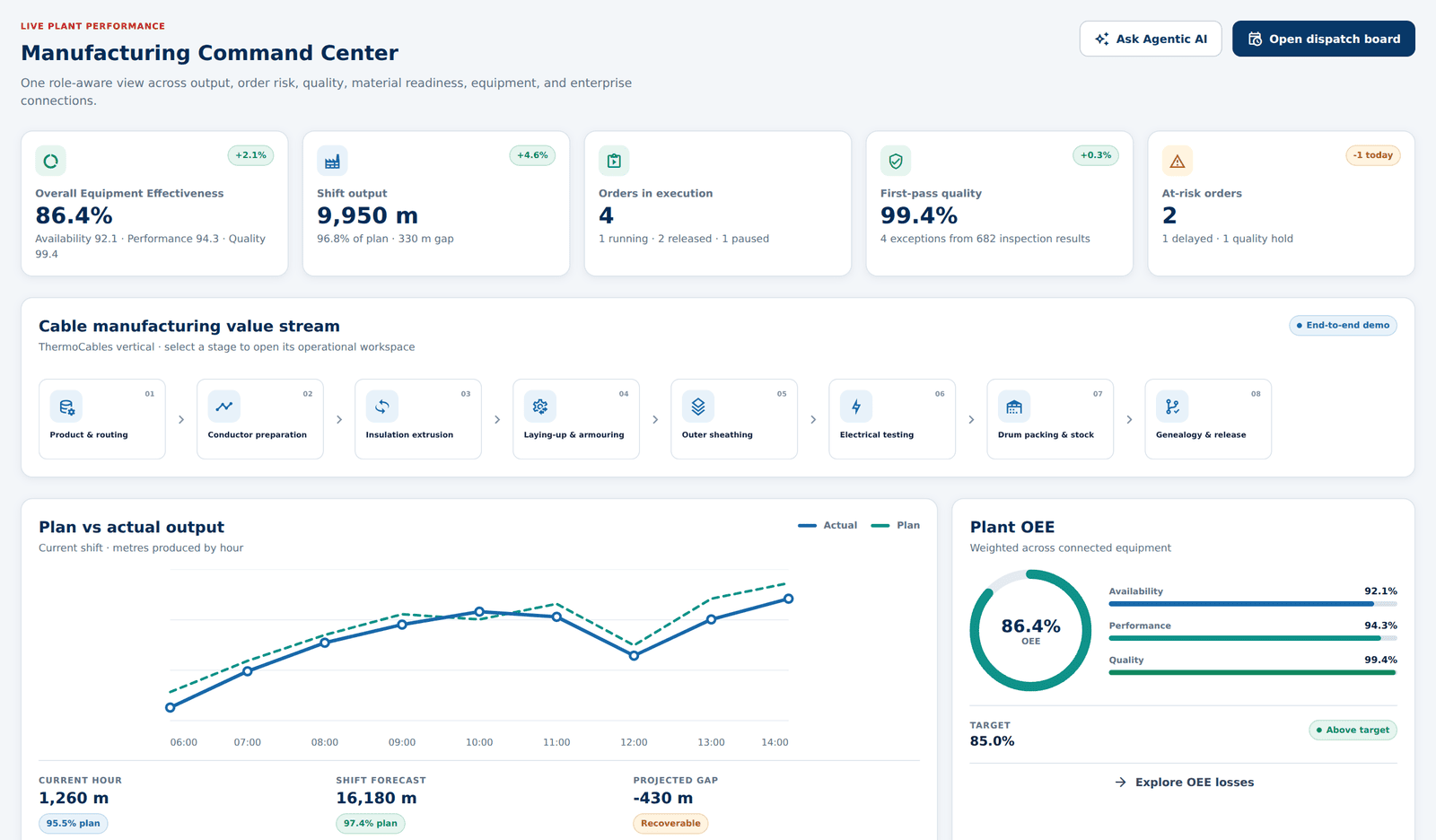This screenshot has width=1436, height=840.
Task: Click the OEE ring icon in first card
Action: 50,161
